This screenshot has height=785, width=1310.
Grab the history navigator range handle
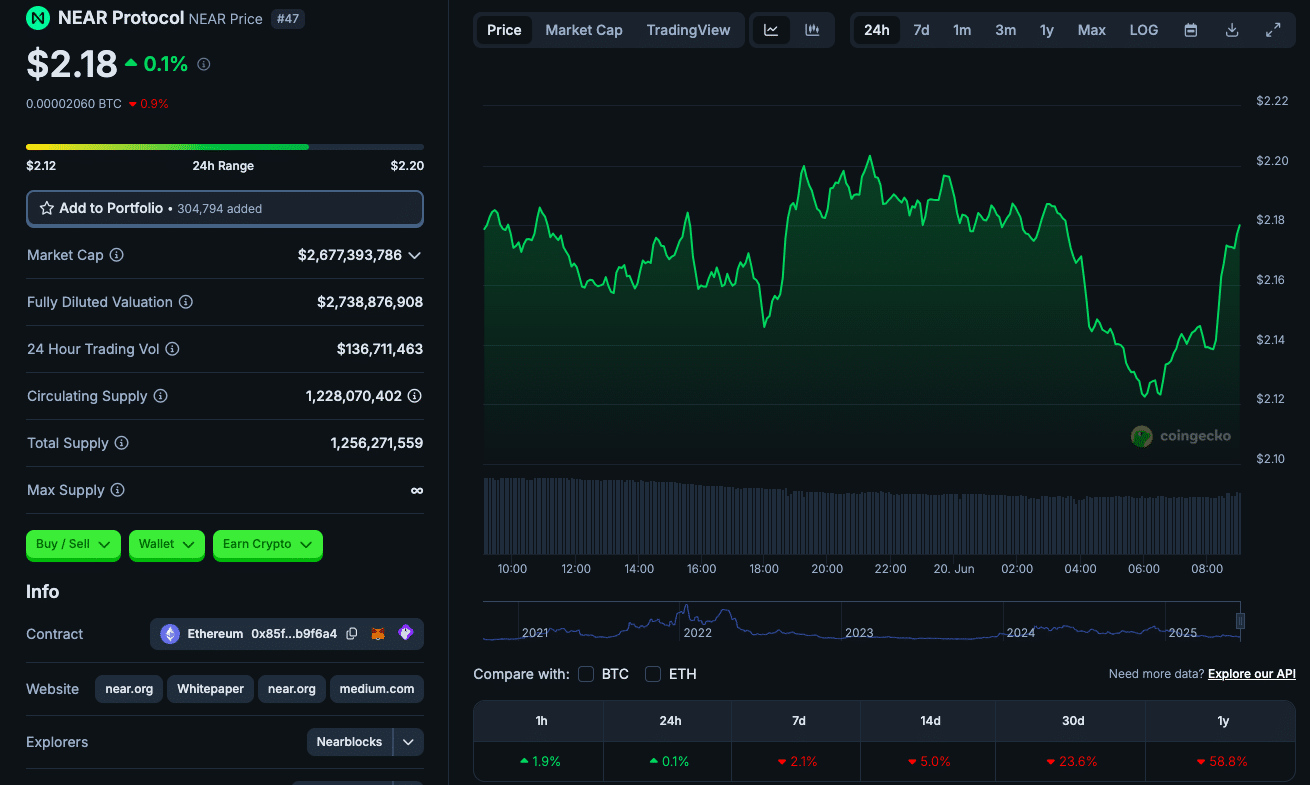click(x=1240, y=621)
